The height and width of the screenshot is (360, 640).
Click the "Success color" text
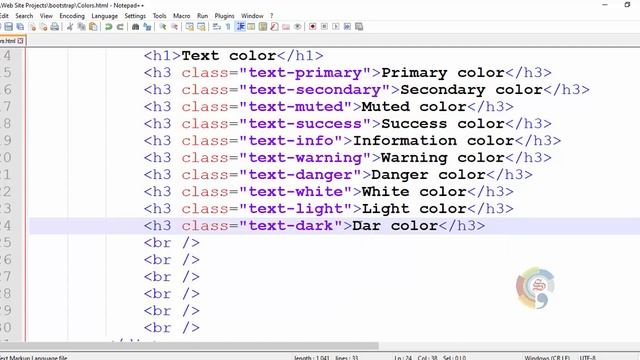pos(443,124)
